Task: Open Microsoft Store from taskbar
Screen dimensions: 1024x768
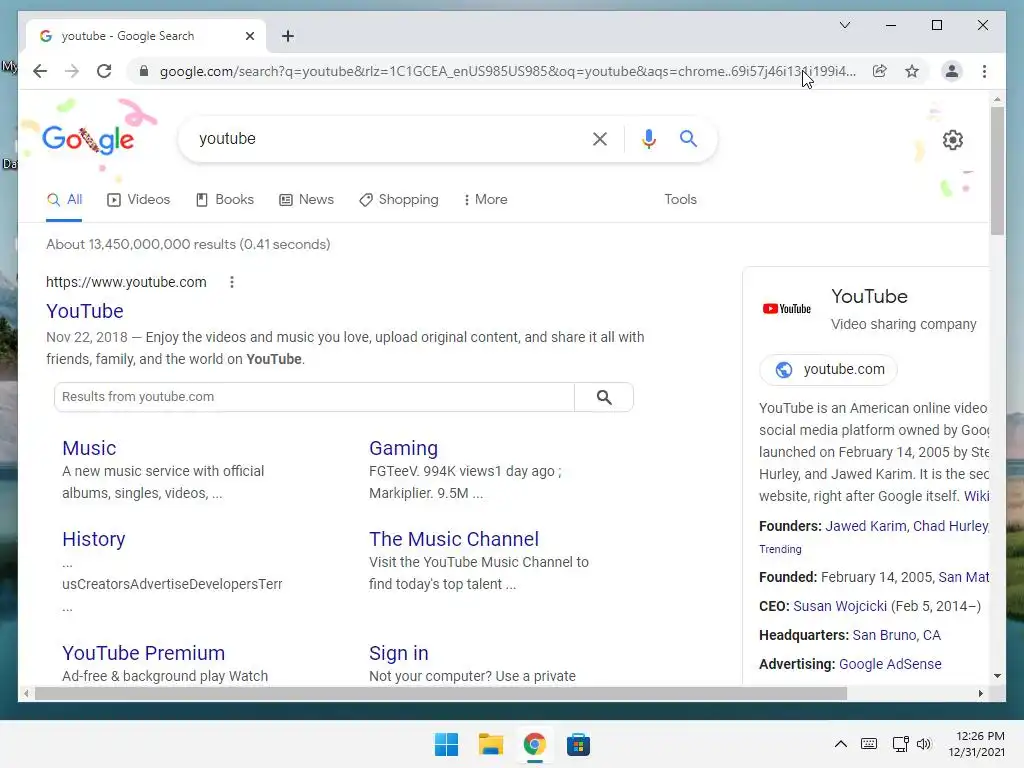Action: (578, 744)
